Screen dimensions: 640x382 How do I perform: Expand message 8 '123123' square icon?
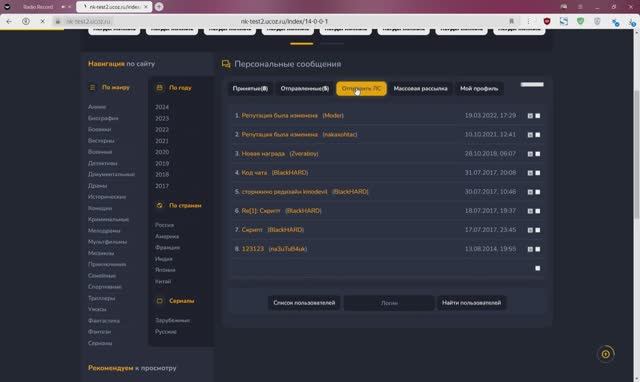(x=530, y=249)
